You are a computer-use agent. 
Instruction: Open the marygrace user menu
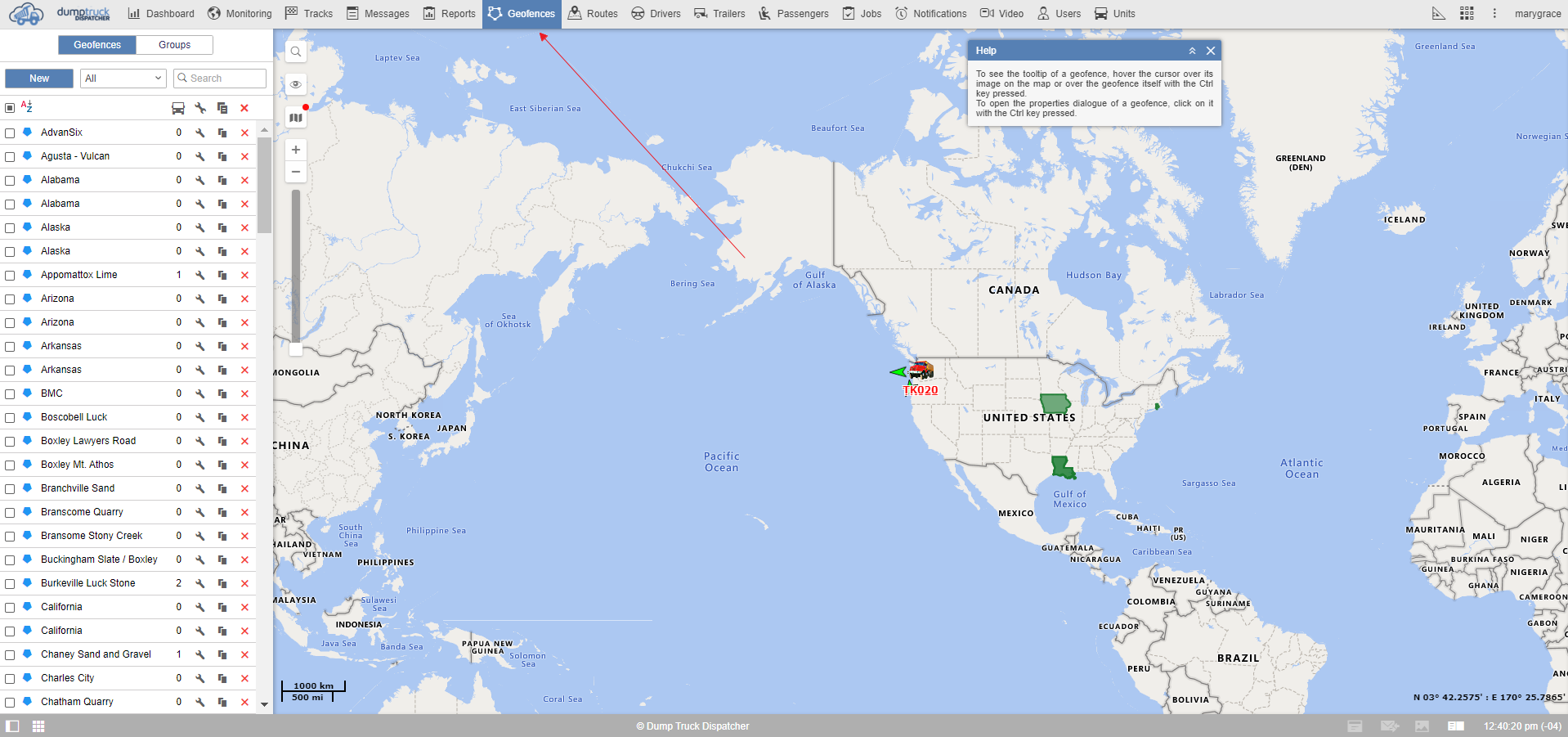tap(1537, 14)
